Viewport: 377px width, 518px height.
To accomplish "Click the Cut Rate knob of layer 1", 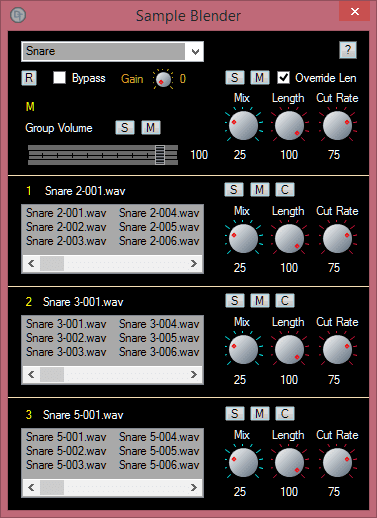I will pyautogui.click(x=337, y=238).
